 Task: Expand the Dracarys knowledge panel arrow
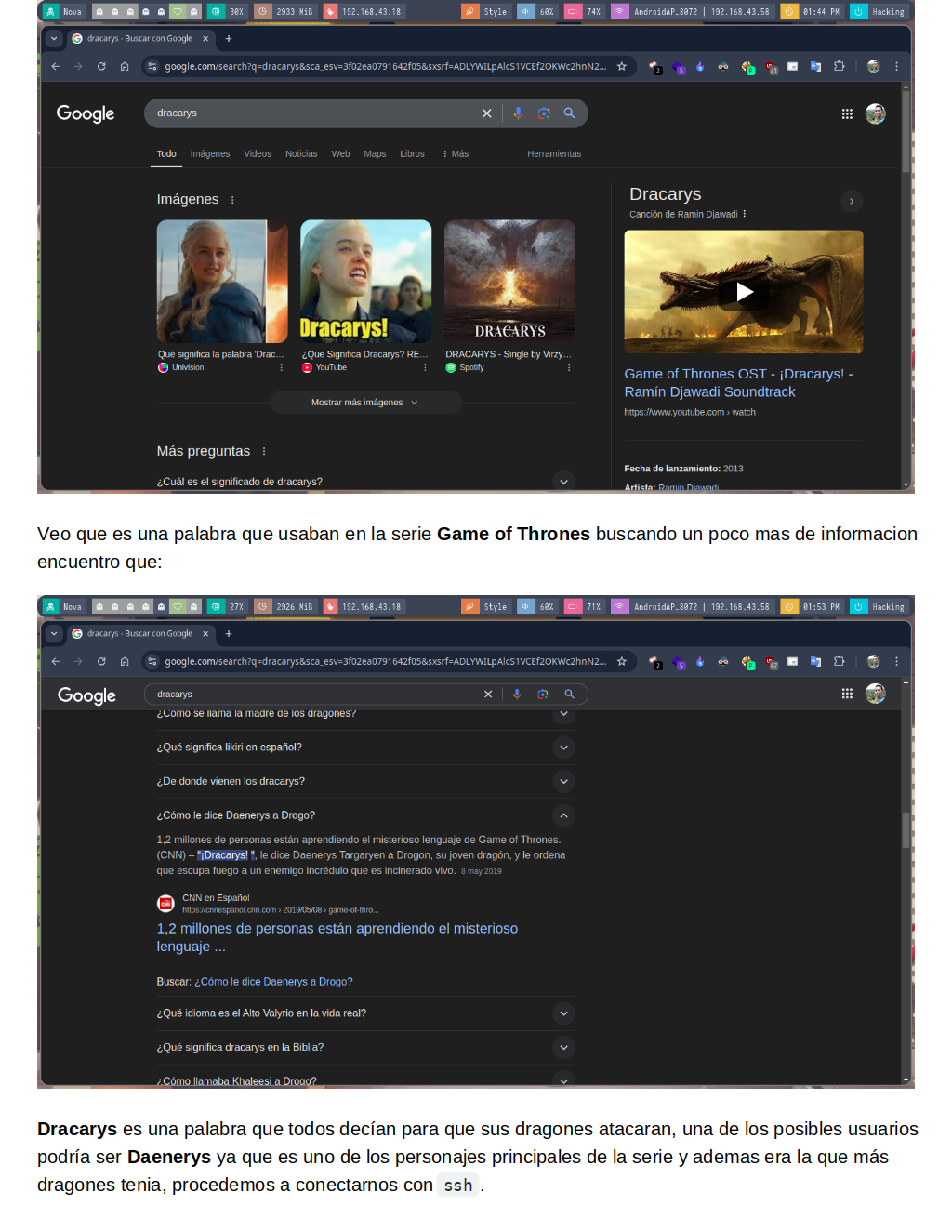coord(852,201)
